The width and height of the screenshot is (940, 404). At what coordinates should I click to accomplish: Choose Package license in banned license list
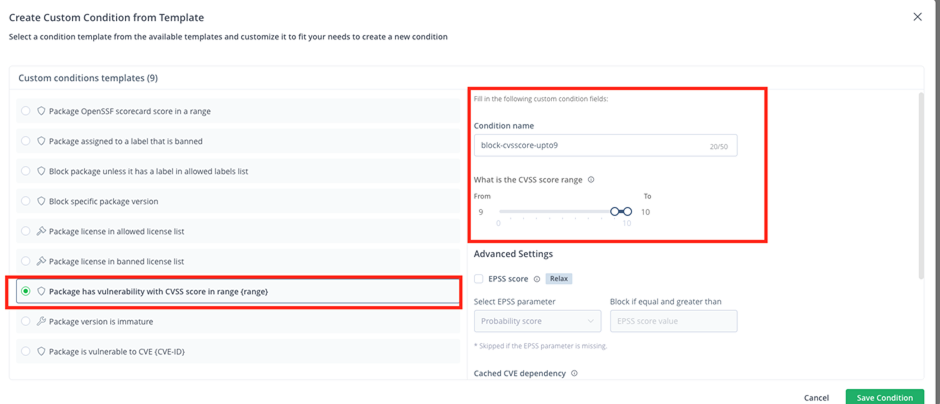(x=26, y=261)
